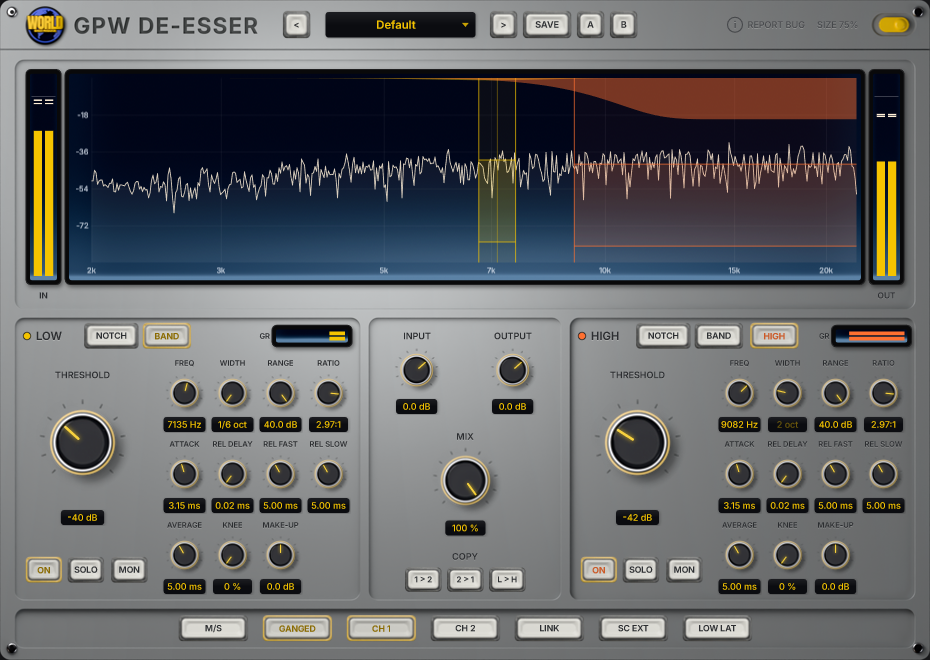Open the Default preset dropdown

pyautogui.click(x=400, y=25)
